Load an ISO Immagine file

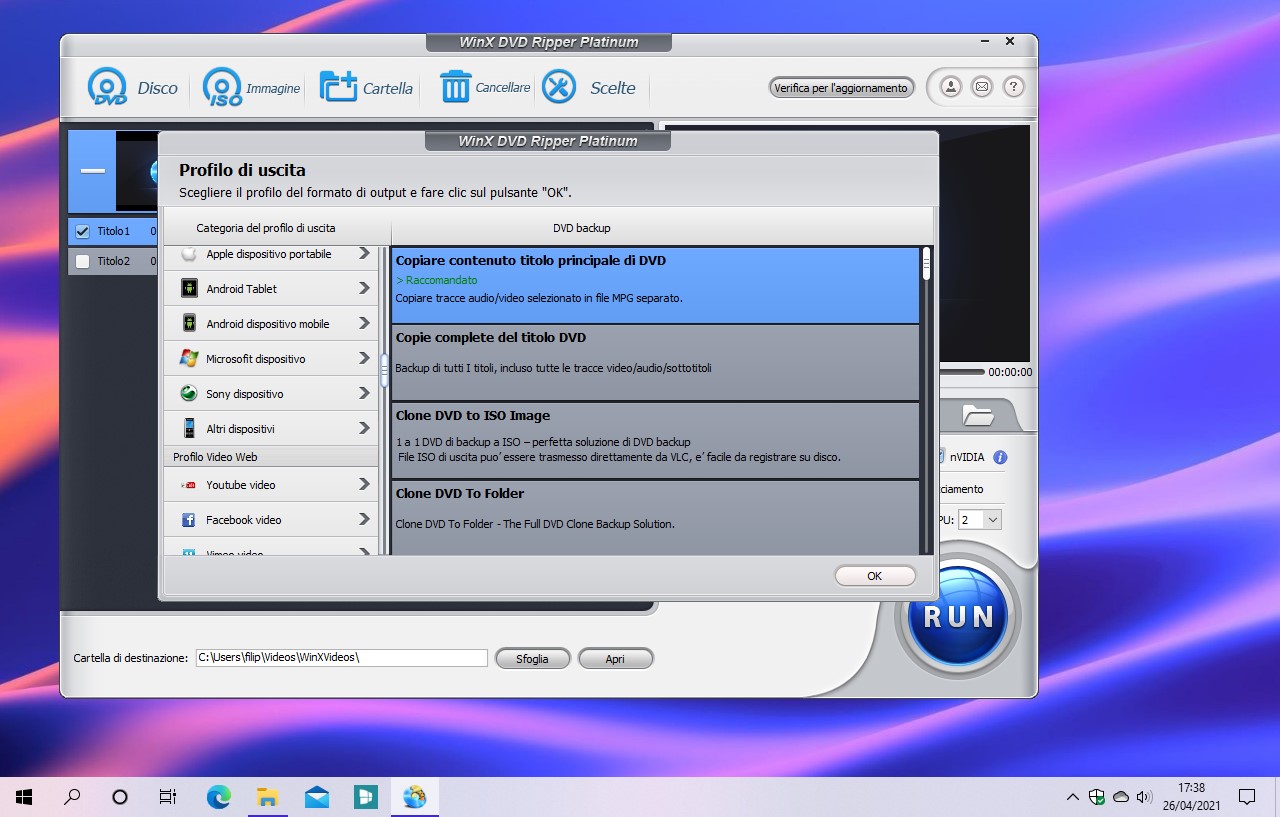tap(251, 88)
